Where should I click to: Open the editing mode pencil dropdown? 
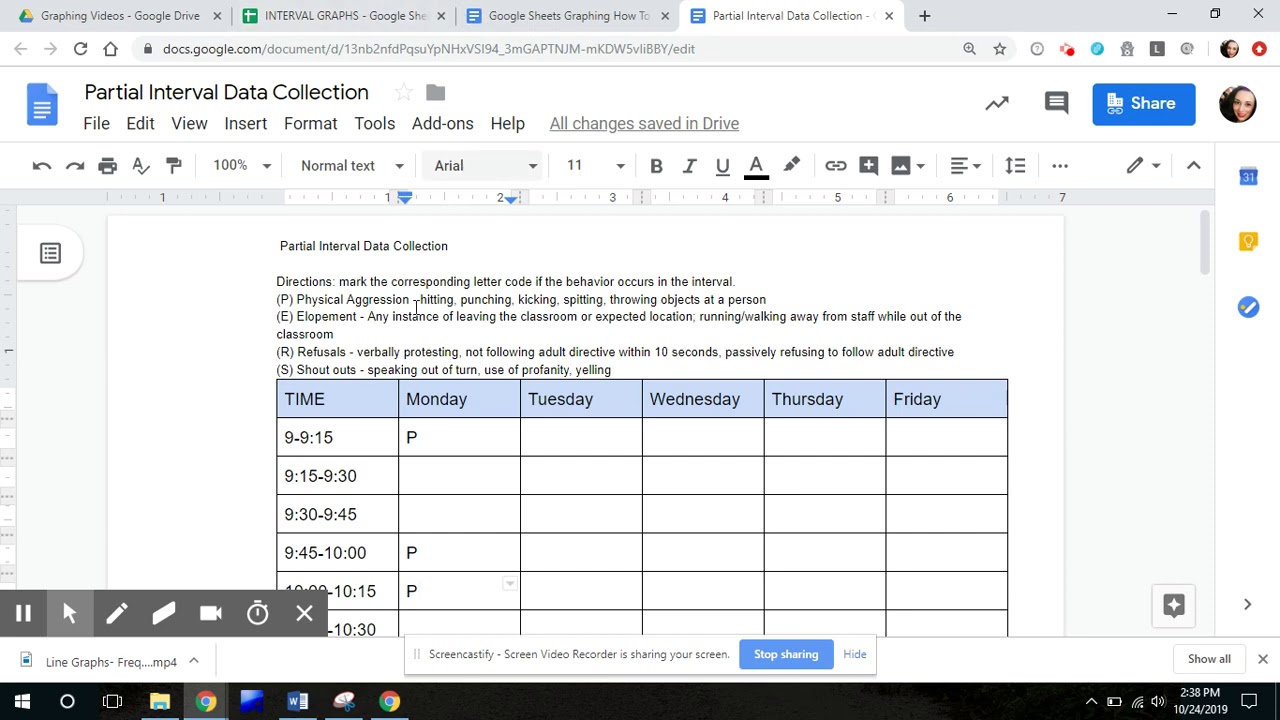pos(1143,166)
